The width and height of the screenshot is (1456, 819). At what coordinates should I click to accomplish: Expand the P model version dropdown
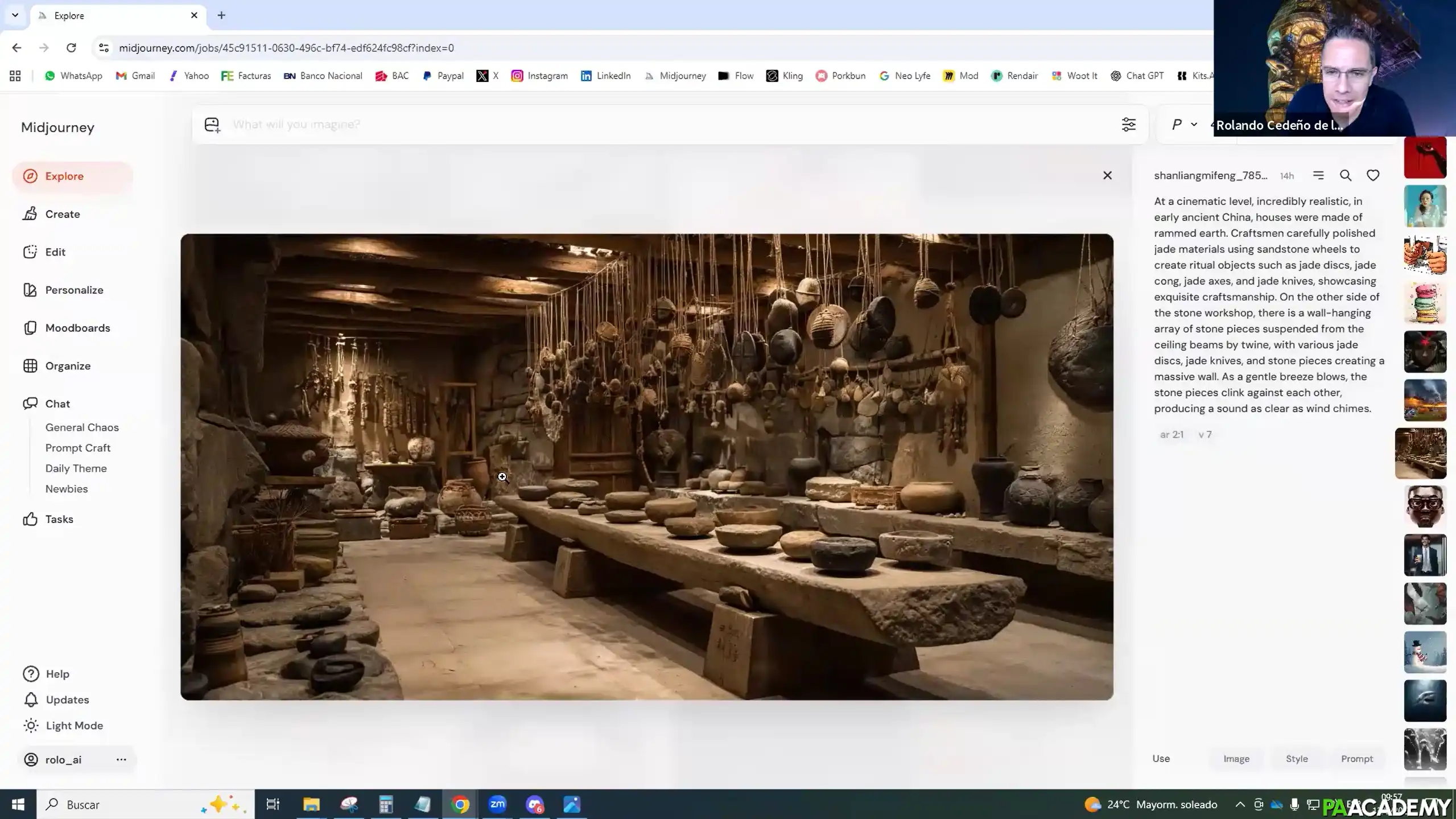(x=1183, y=124)
